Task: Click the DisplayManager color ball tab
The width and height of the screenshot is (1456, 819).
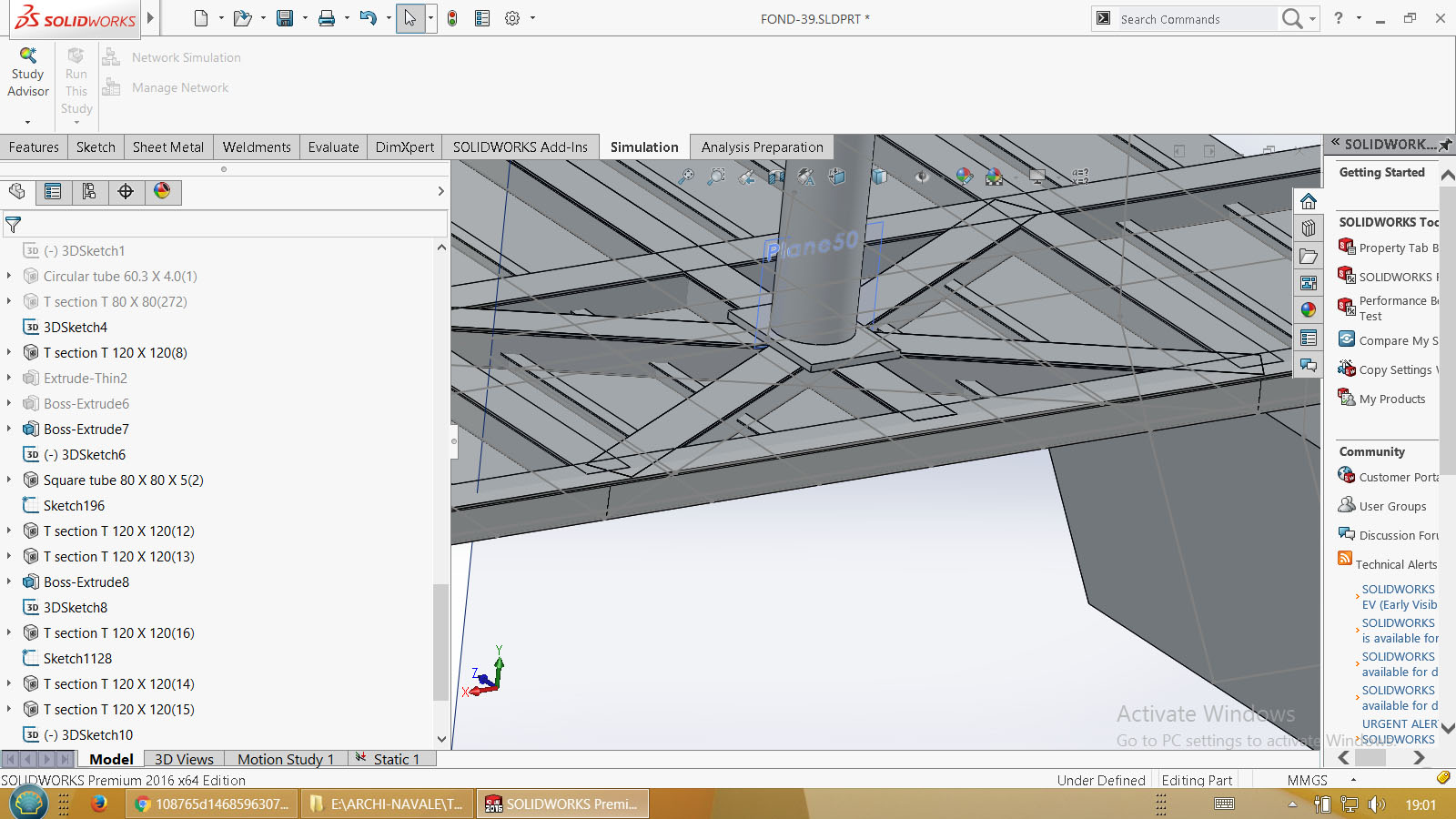Action: pos(162,191)
